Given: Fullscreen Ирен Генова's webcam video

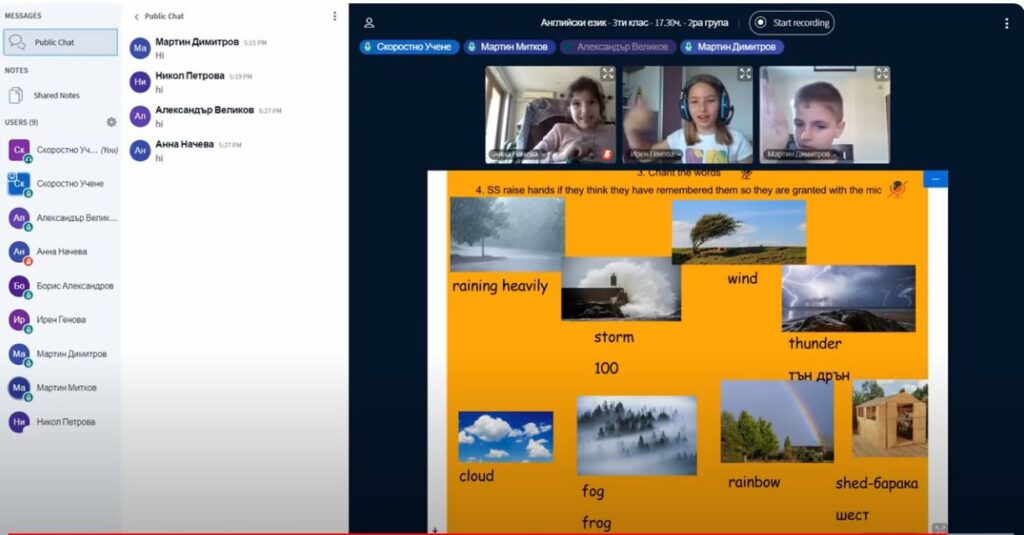Looking at the screenshot, I should (744, 74).
